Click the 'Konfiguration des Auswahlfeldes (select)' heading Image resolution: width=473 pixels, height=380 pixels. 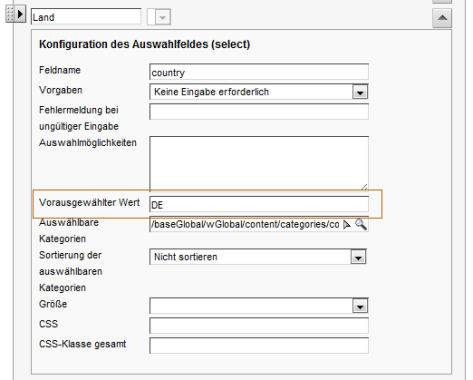[x=144, y=44]
